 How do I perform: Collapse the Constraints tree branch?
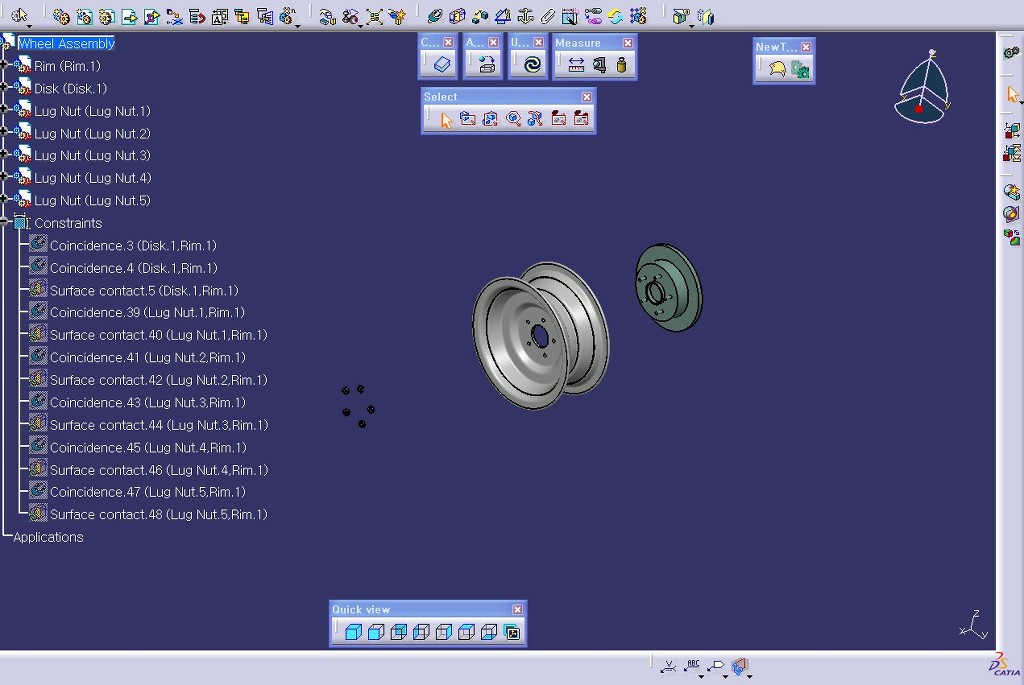tap(5, 222)
